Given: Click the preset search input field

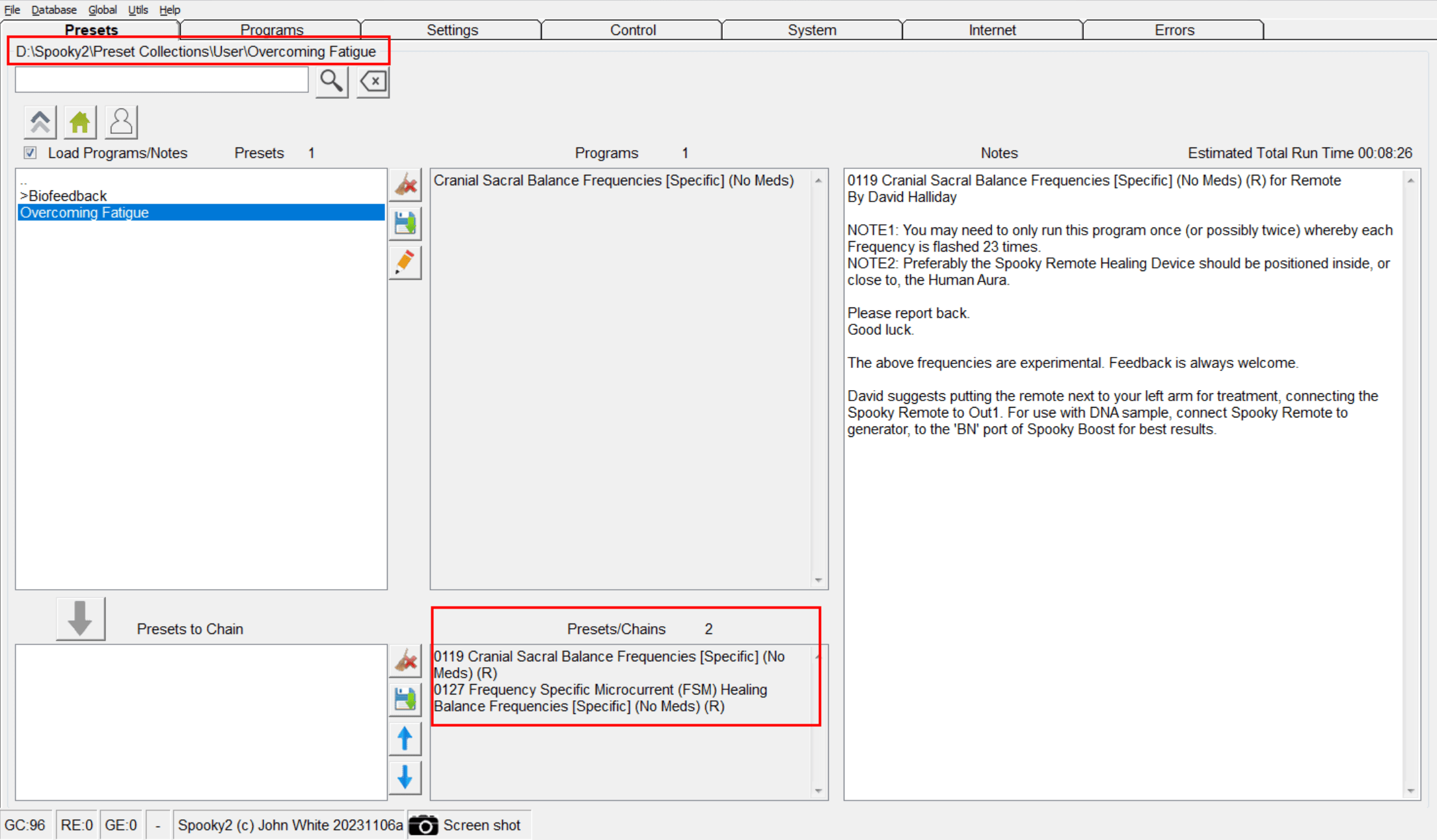Looking at the screenshot, I should coord(161,80).
